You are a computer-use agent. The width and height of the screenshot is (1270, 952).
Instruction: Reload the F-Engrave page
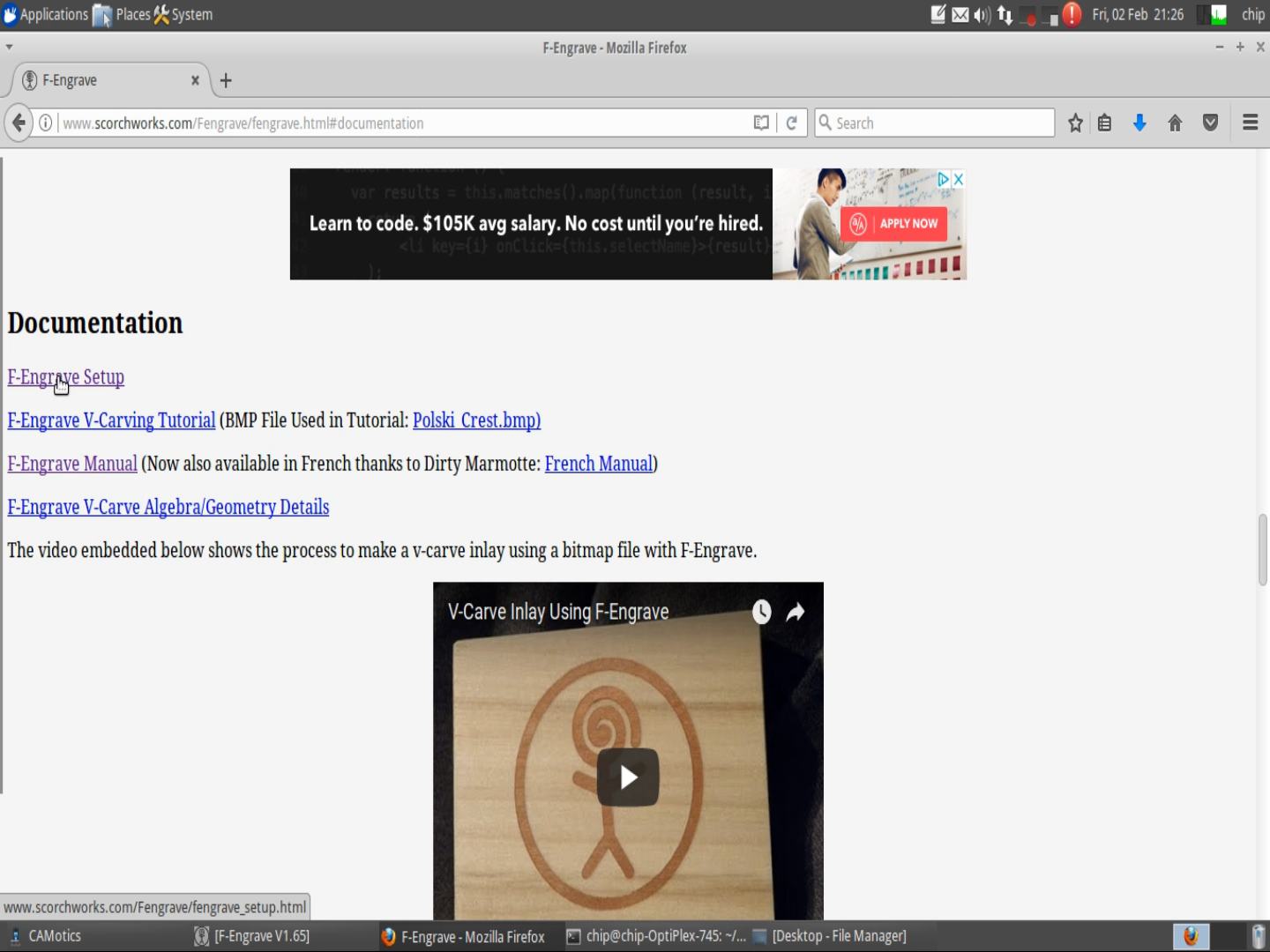click(791, 123)
